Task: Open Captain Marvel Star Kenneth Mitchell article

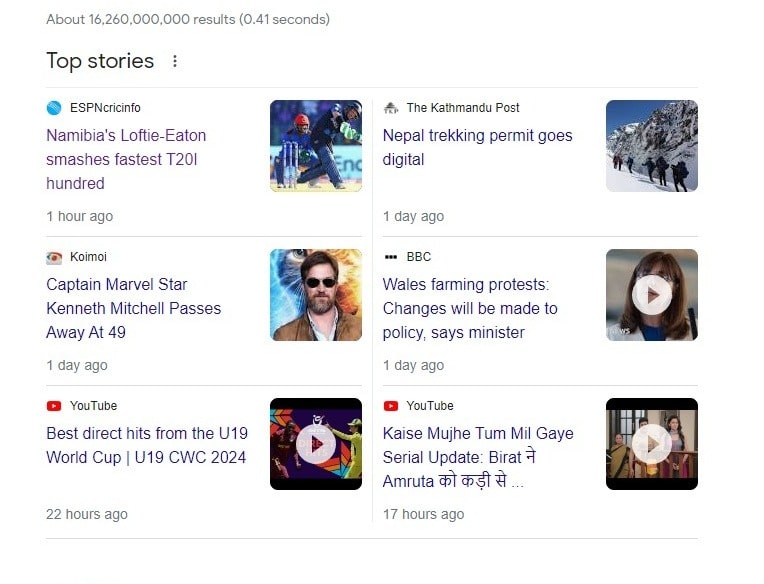Action: pos(134,308)
